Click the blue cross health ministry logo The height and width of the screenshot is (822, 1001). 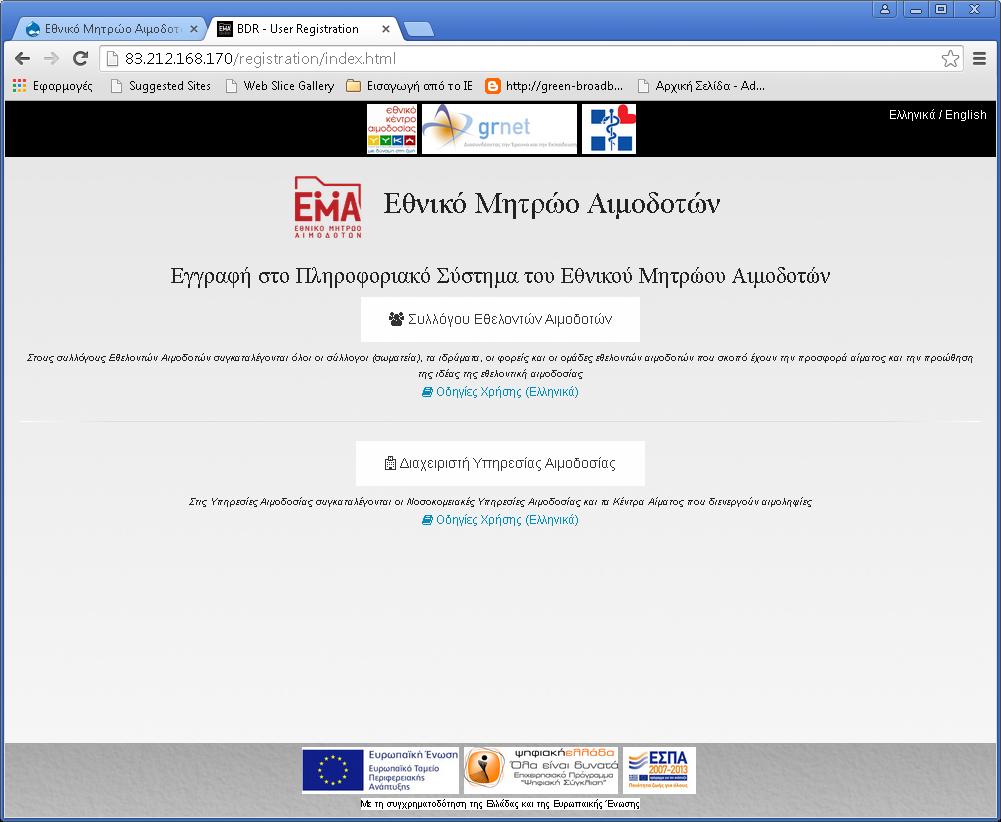click(x=609, y=129)
